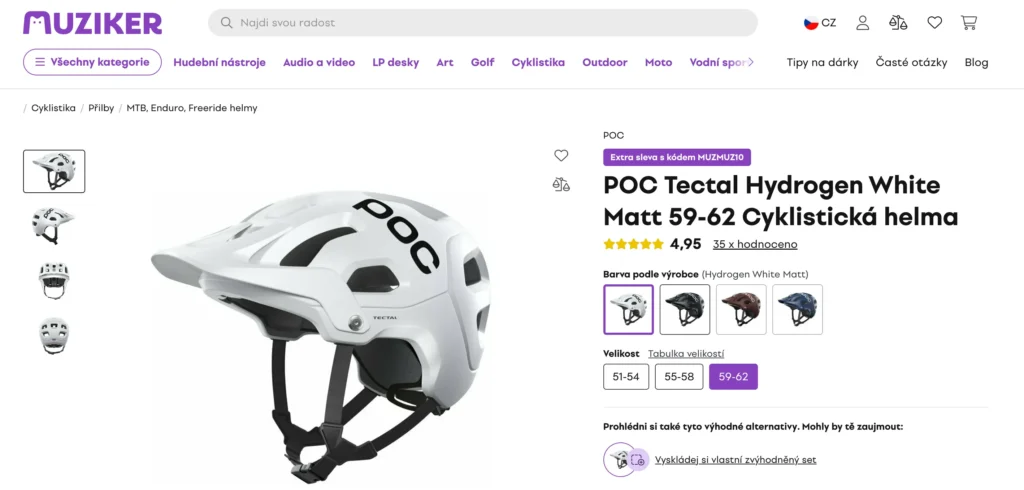This screenshot has height=490, width=1024.
Task: Open the wishlist heart in header
Action: [934, 22]
